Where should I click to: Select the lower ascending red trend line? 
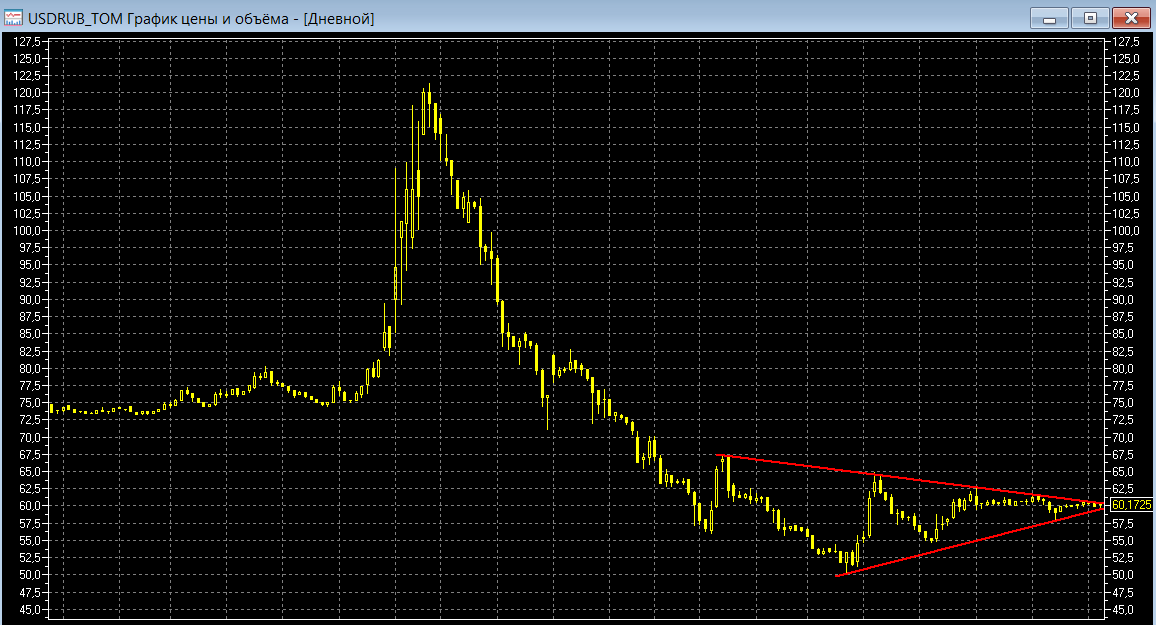click(x=970, y=542)
